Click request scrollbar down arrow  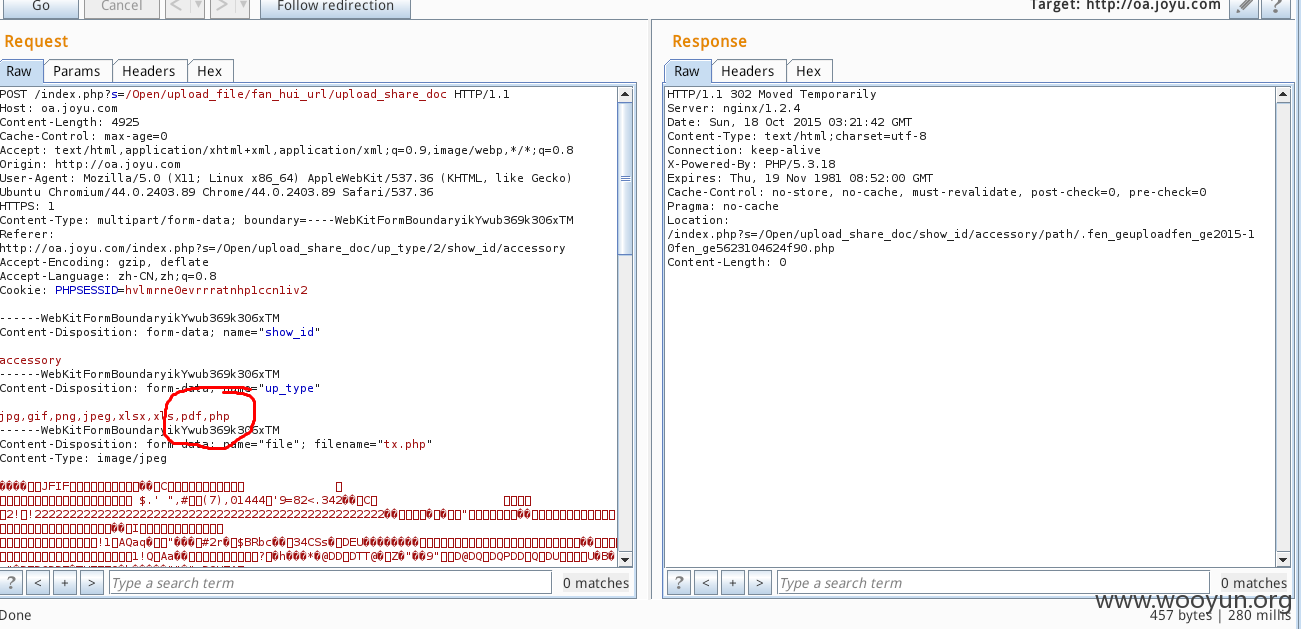pos(625,558)
